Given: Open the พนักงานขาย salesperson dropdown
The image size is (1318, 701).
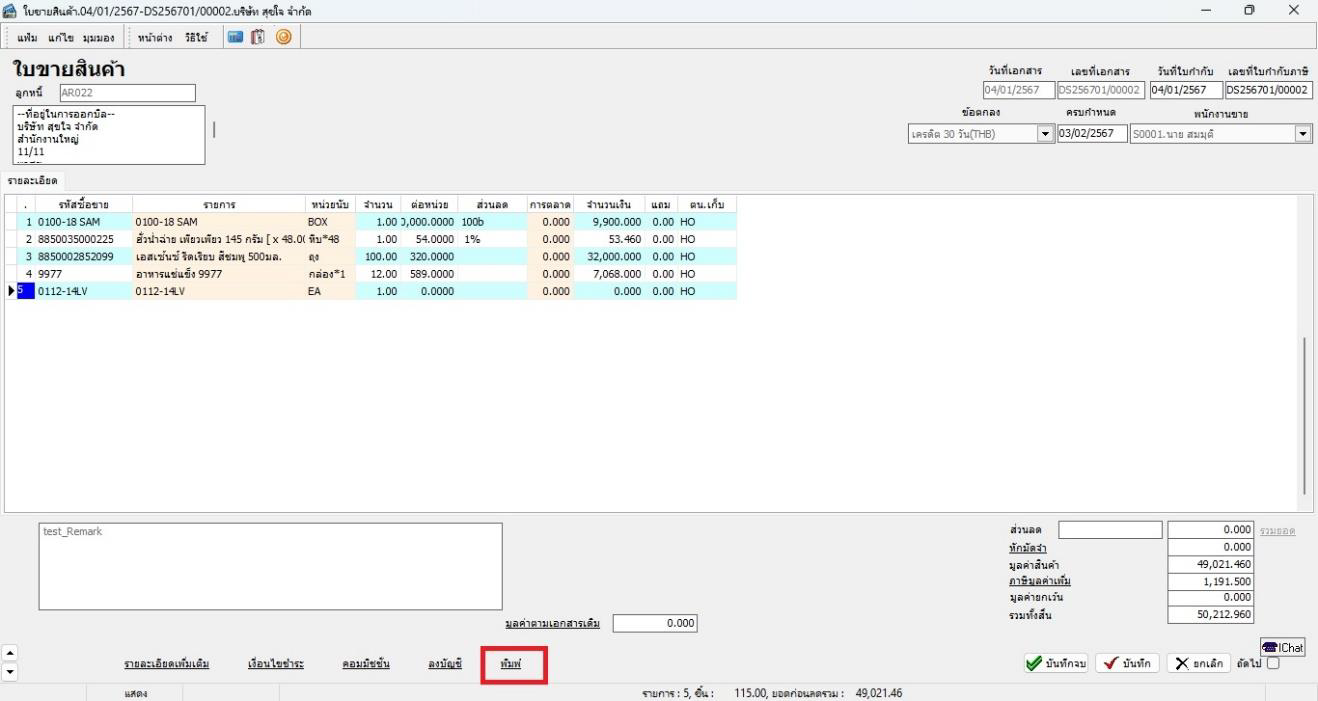Looking at the screenshot, I should [x=1303, y=134].
